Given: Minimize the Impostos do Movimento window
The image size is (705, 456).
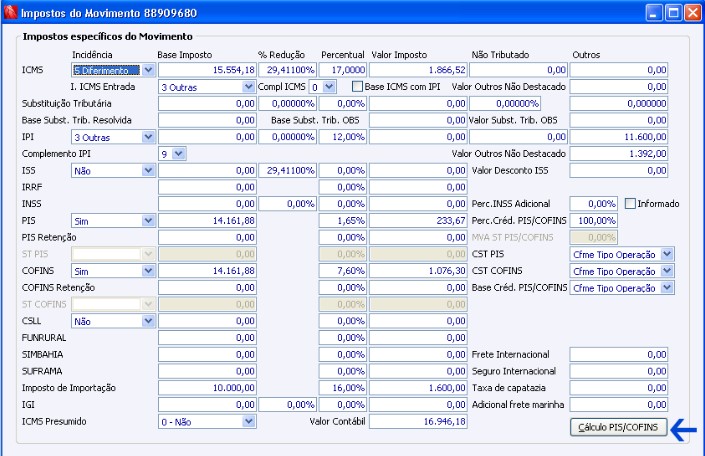Looking at the screenshot, I should coord(654,13).
